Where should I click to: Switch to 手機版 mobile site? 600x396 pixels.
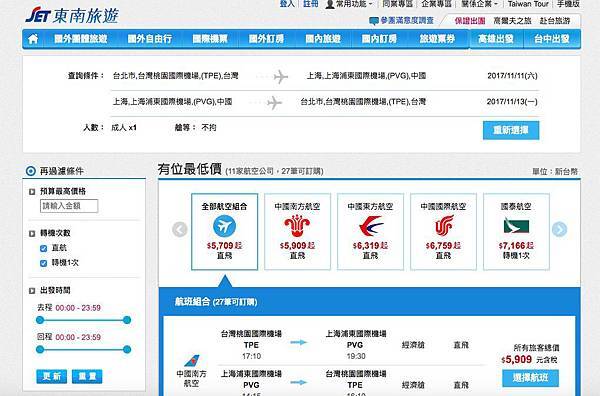point(568,4)
